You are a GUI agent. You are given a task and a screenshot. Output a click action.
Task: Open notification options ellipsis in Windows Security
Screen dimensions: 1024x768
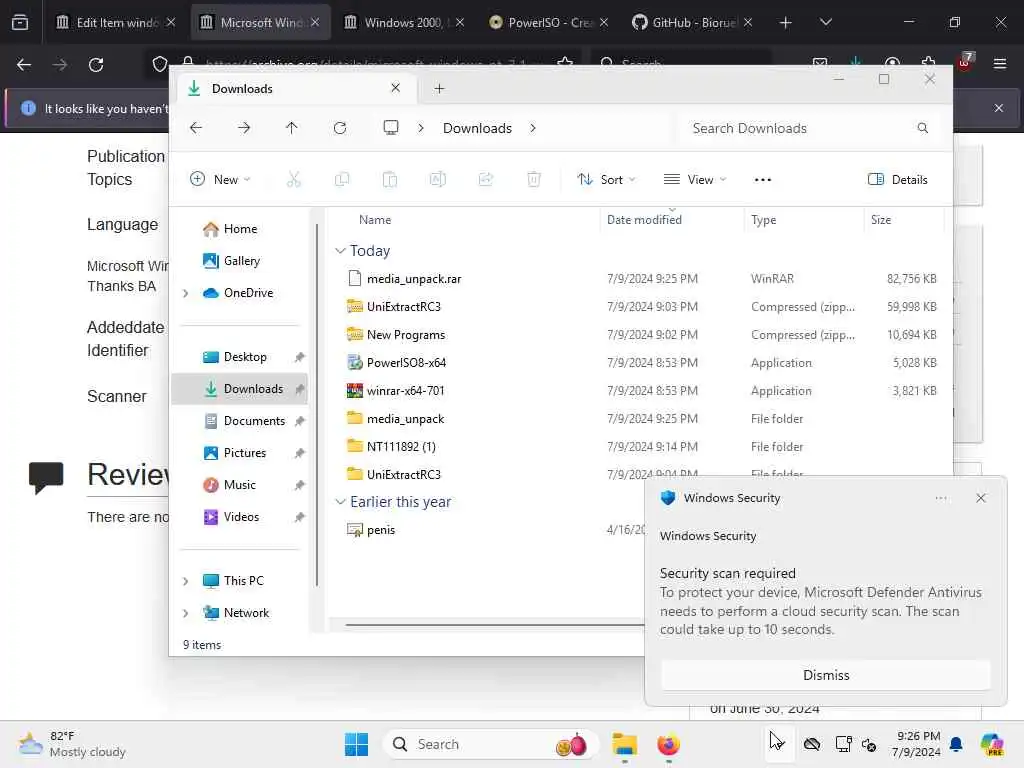tap(940, 498)
